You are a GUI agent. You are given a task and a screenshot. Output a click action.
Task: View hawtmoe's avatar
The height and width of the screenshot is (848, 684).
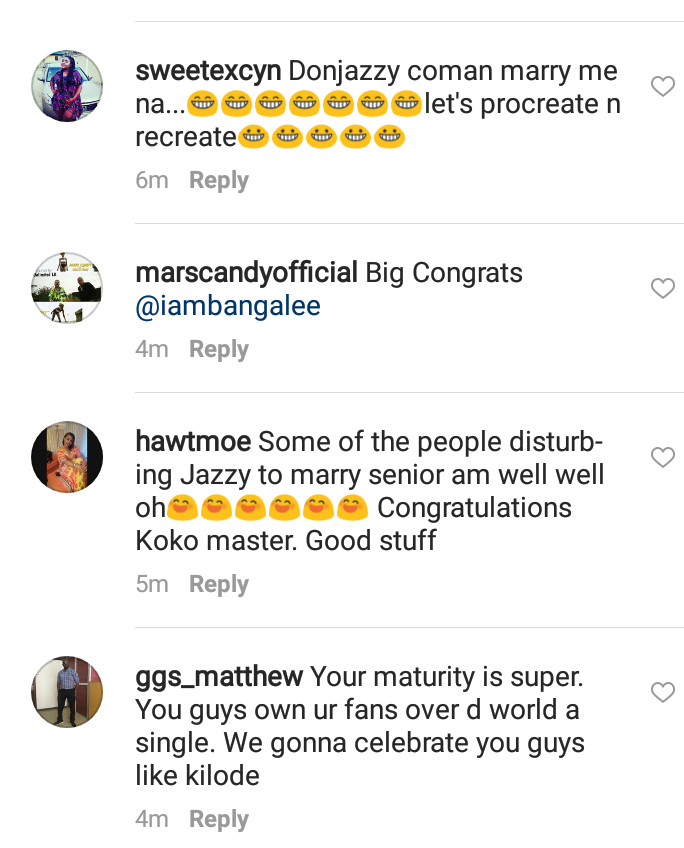click(68, 457)
